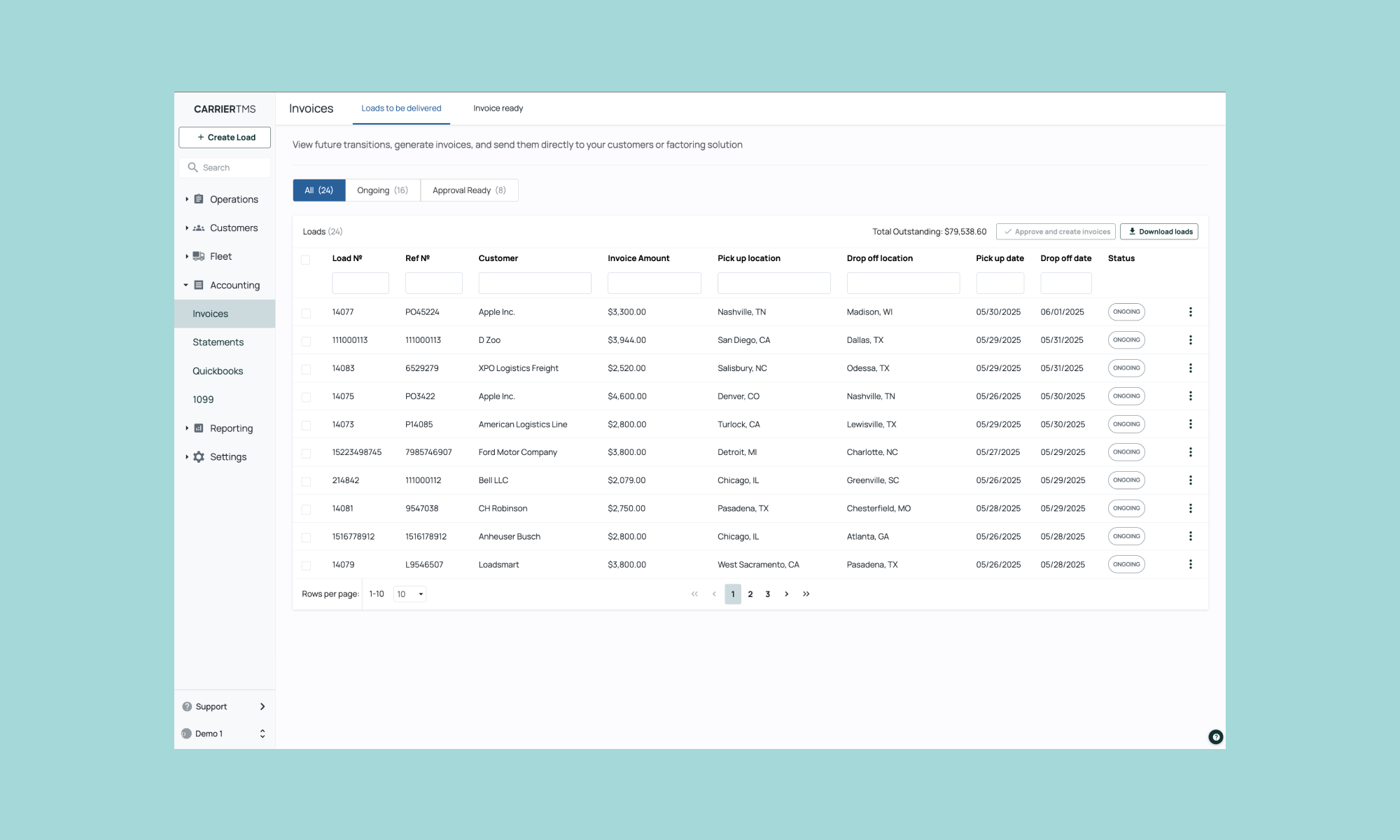1400x840 pixels.
Task: Open the help question mark bubble
Action: pyautogui.click(x=1216, y=736)
